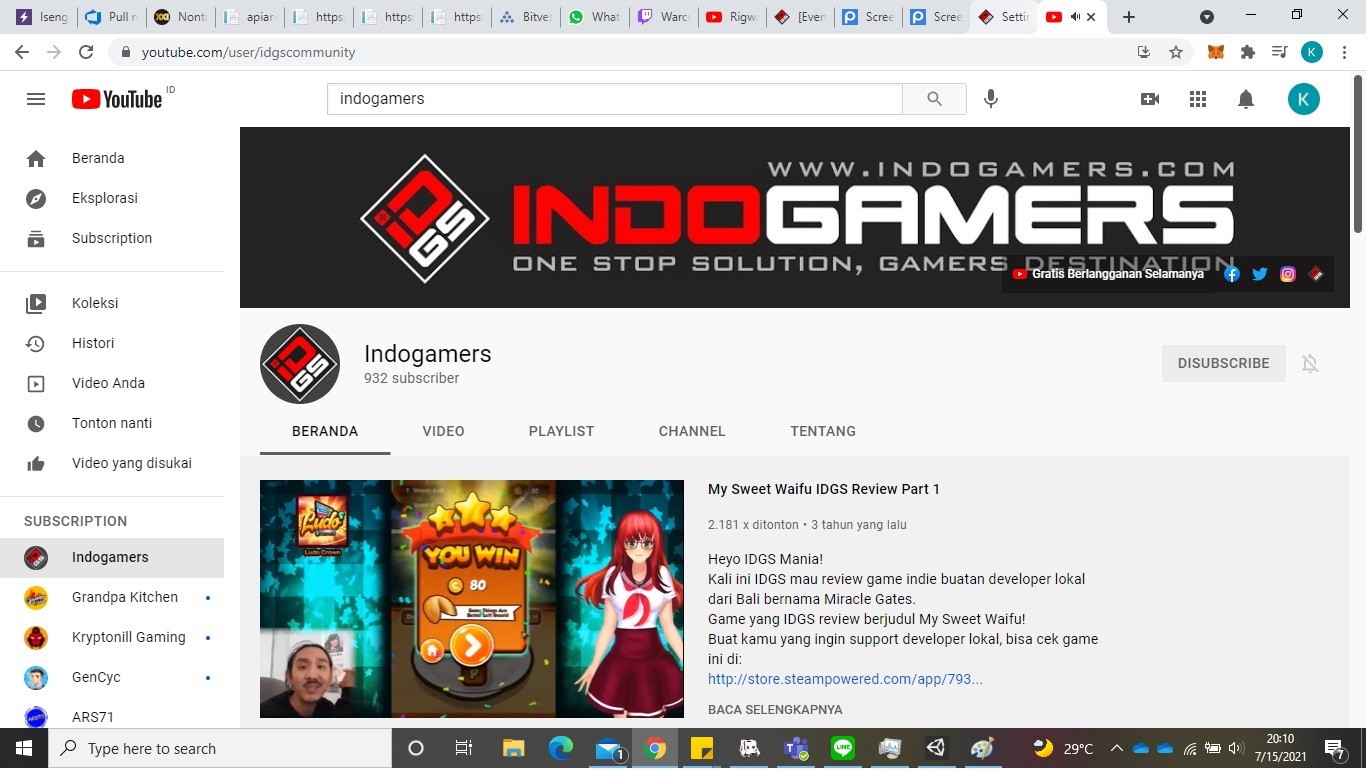Bookmark the page with the star icon
This screenshot has width=1367, height=770.
(1176, 52)
